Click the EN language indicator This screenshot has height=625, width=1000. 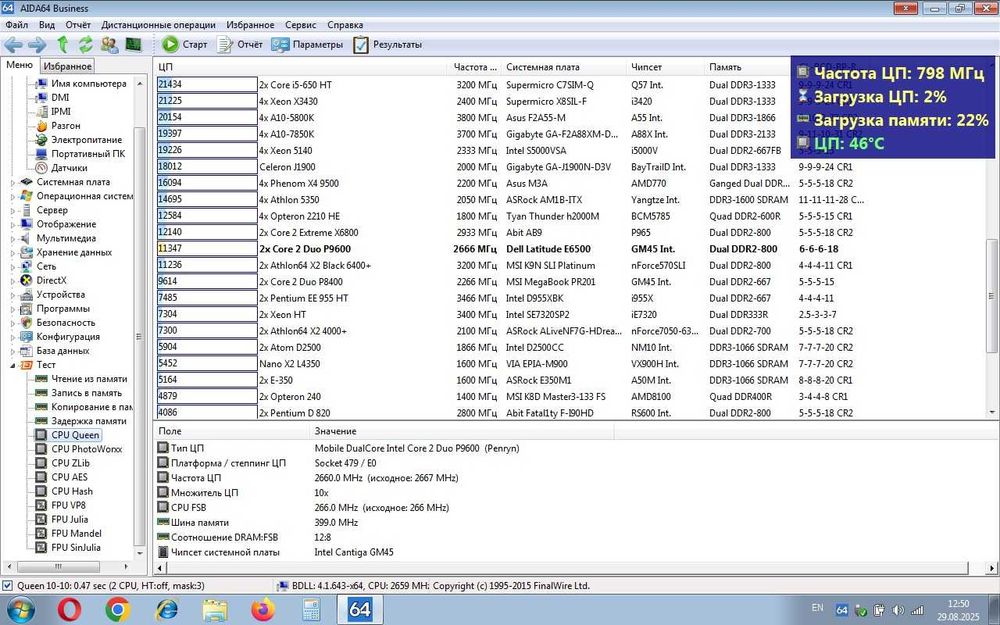point(817,608)
